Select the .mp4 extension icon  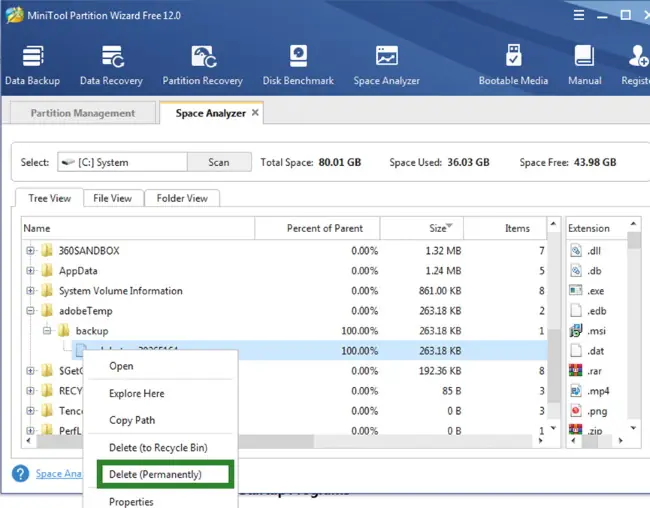tap(576, 391)
